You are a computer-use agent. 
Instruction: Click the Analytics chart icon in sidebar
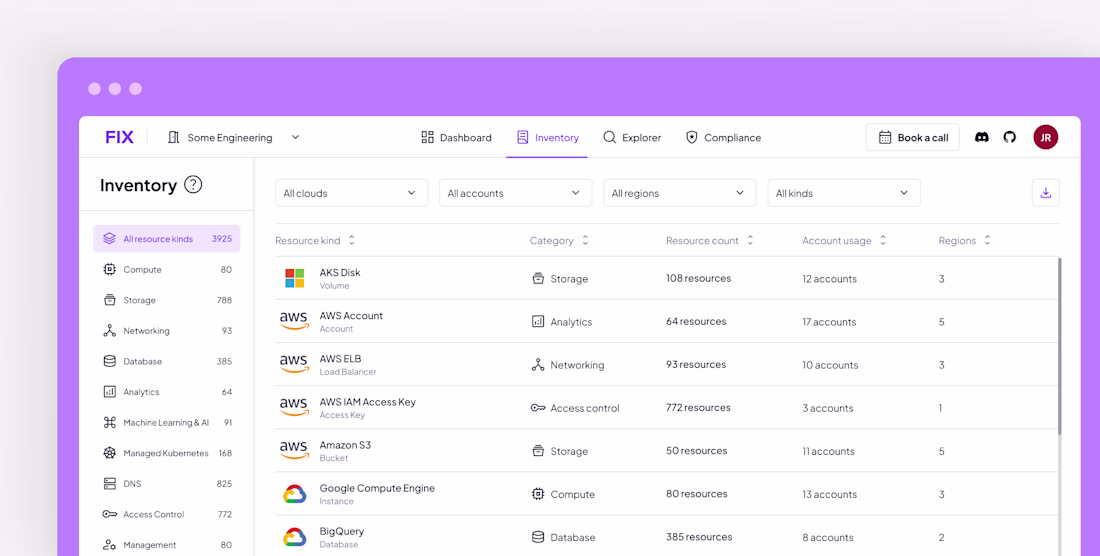pyautogui.click(x=109, y=392)
